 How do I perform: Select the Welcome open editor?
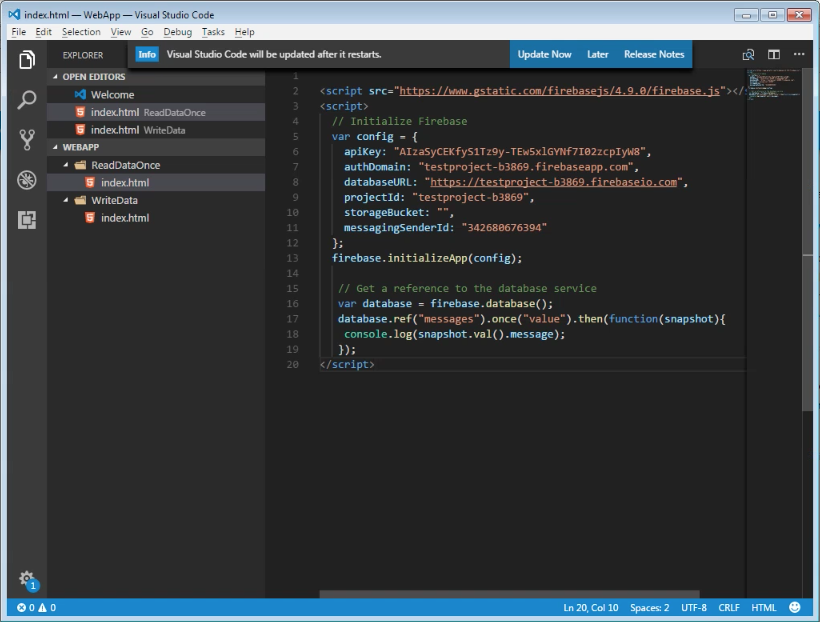156,95
